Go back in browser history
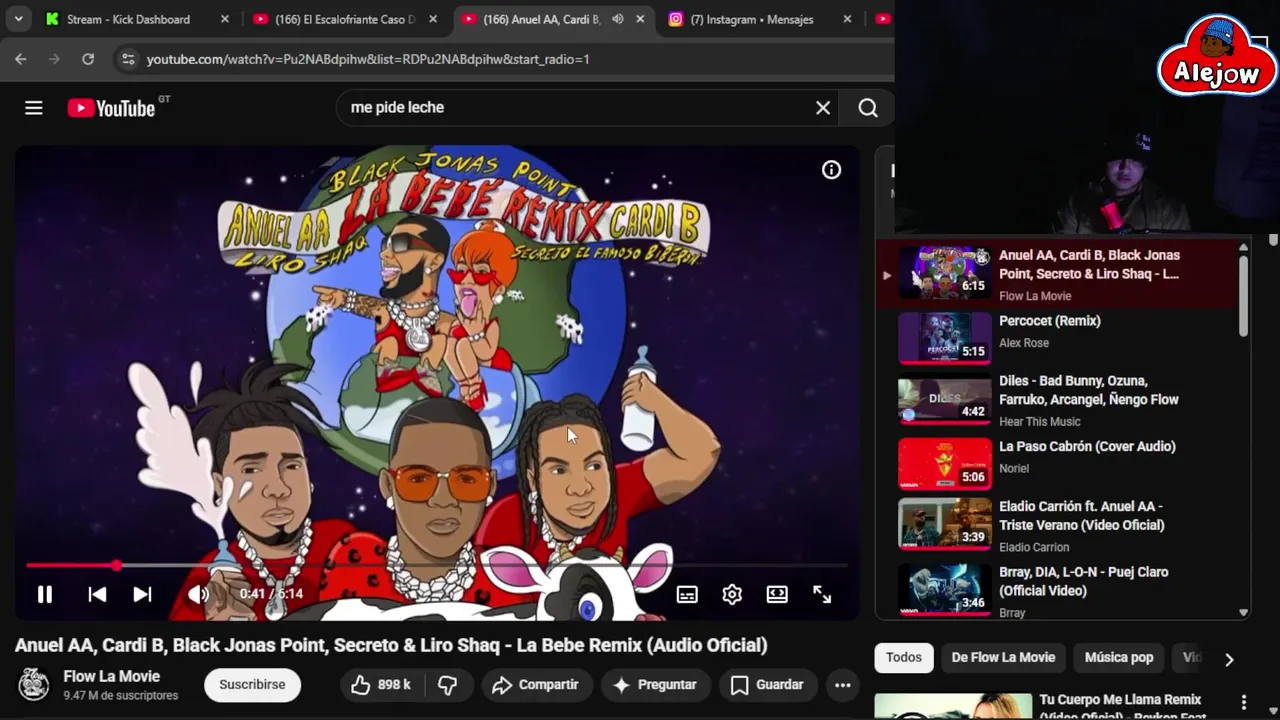This screenshot has width=1280, height=720. coord(21,60)
